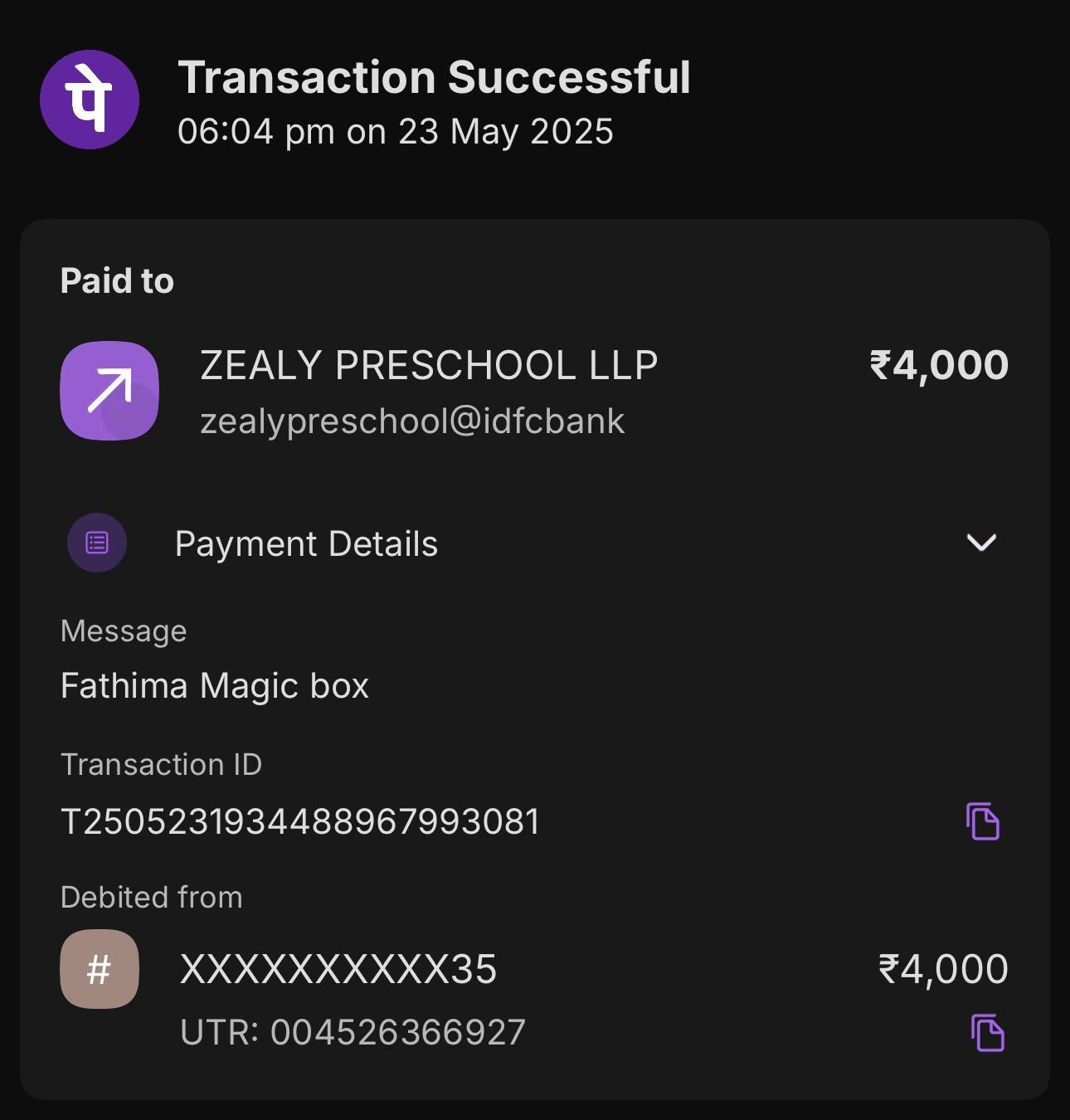This screenshot has height=1120, width=1070.
Task: Click the Transaction Successful title
Action: [434, 78]
